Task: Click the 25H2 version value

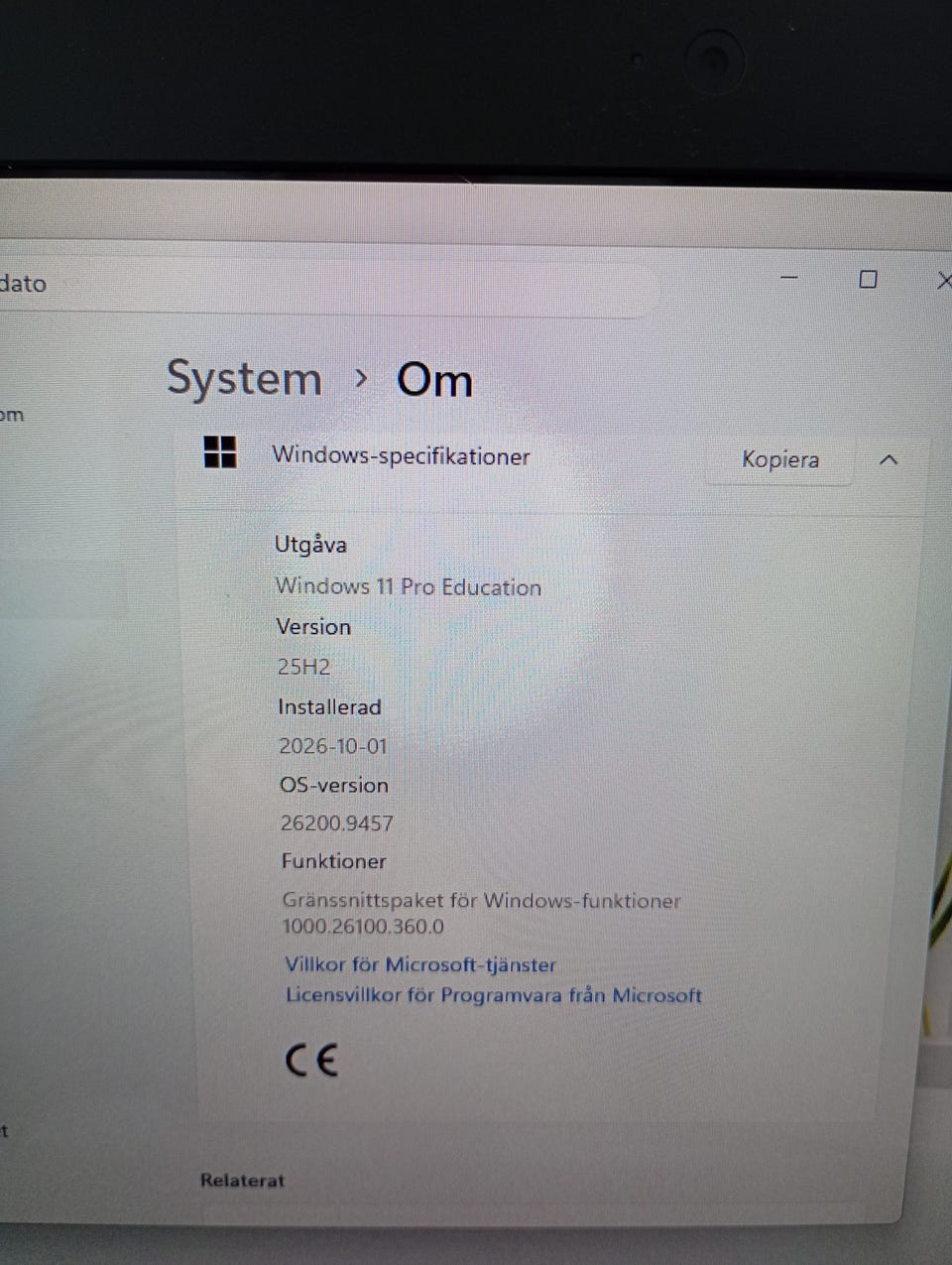Action: pos(303,667)
